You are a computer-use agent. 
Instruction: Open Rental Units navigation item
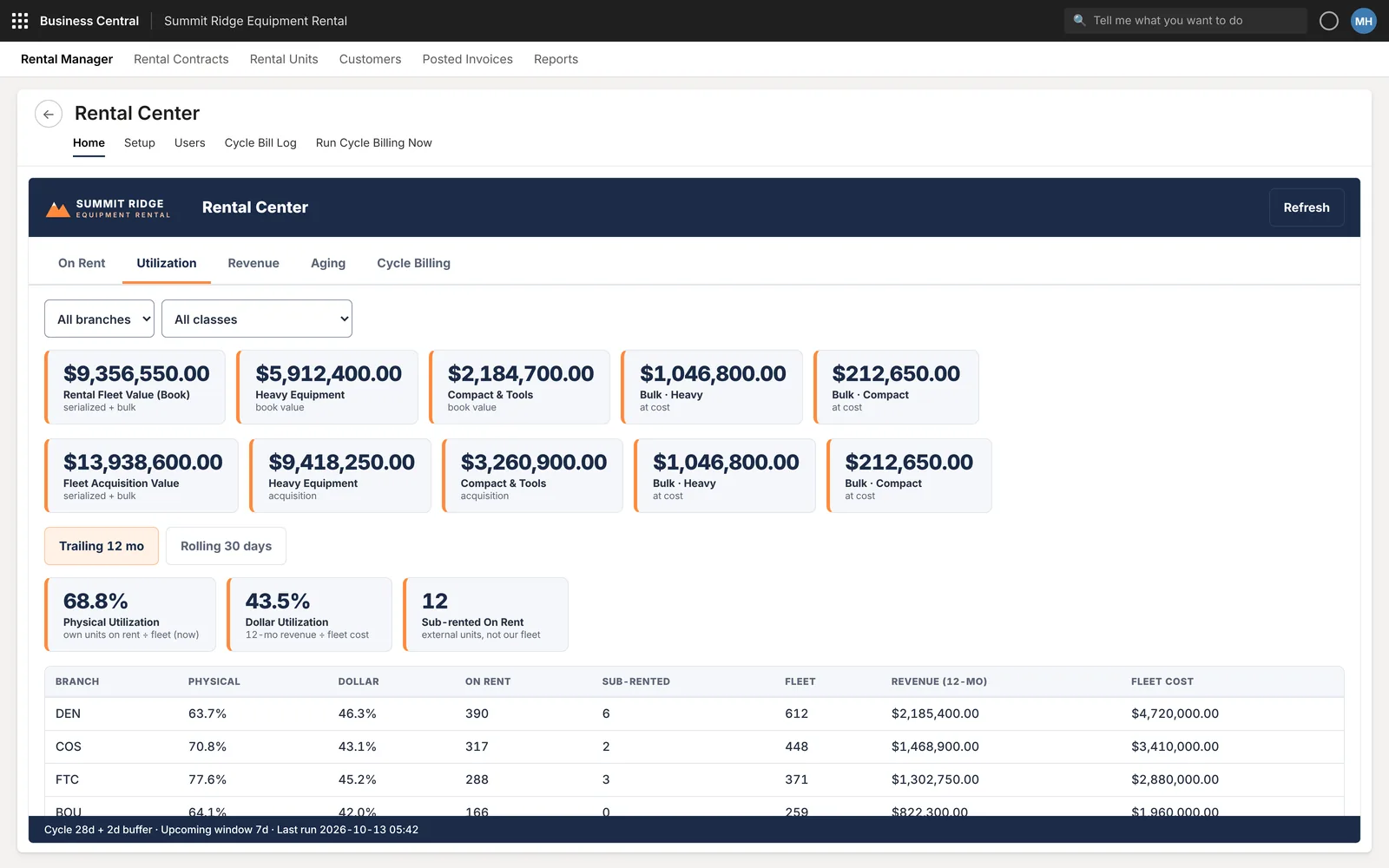tap(284, 59)
